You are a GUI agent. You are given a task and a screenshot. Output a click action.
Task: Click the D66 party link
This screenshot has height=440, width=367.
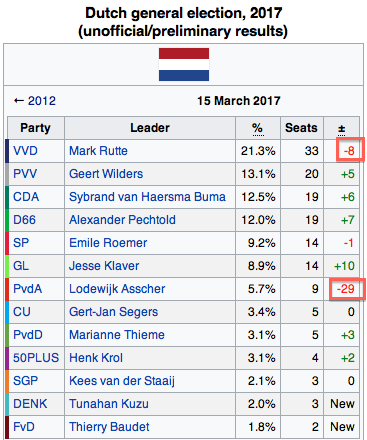point(24,220)
